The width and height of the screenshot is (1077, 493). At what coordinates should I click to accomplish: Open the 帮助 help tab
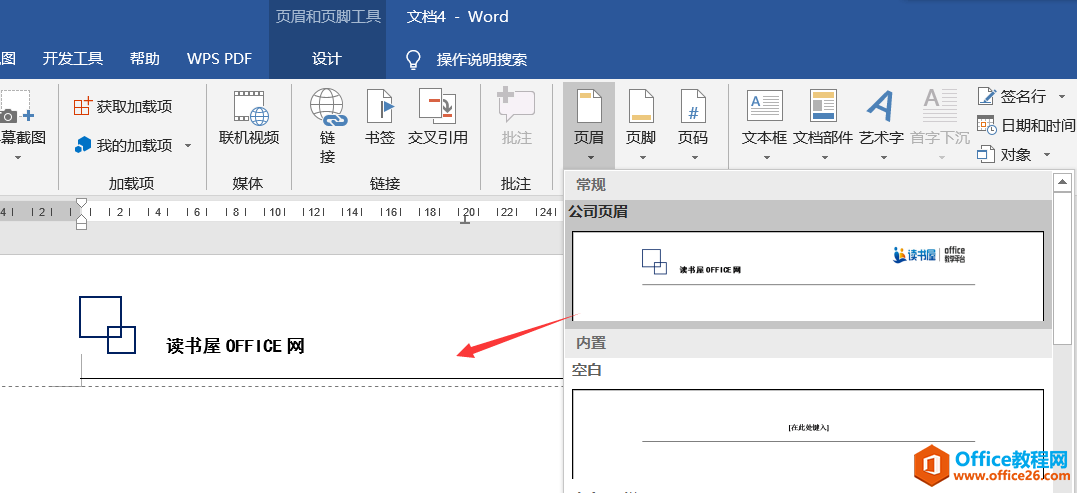click(145, 59)
